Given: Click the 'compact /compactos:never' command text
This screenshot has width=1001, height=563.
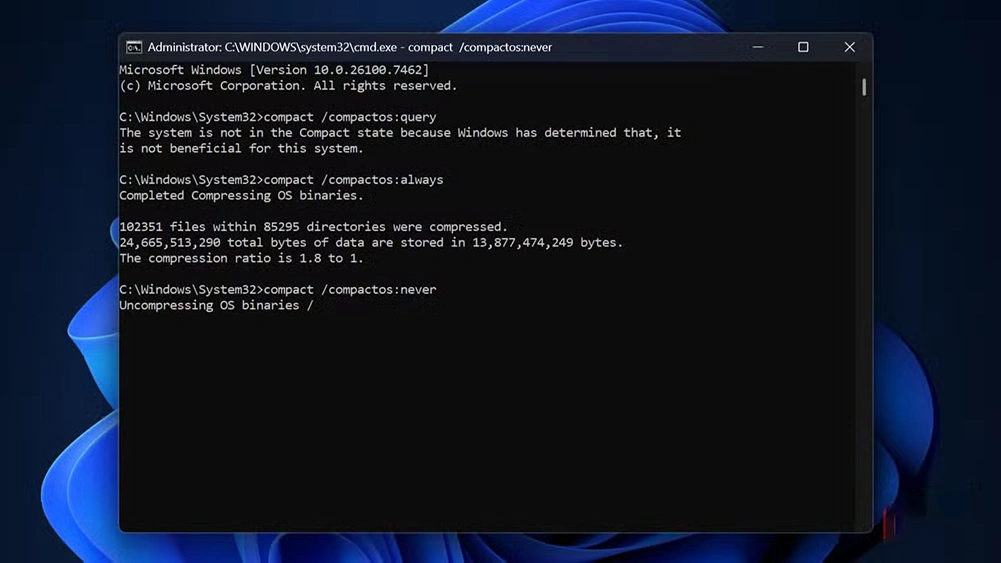Looking at the screenshot, I should 350,289.
